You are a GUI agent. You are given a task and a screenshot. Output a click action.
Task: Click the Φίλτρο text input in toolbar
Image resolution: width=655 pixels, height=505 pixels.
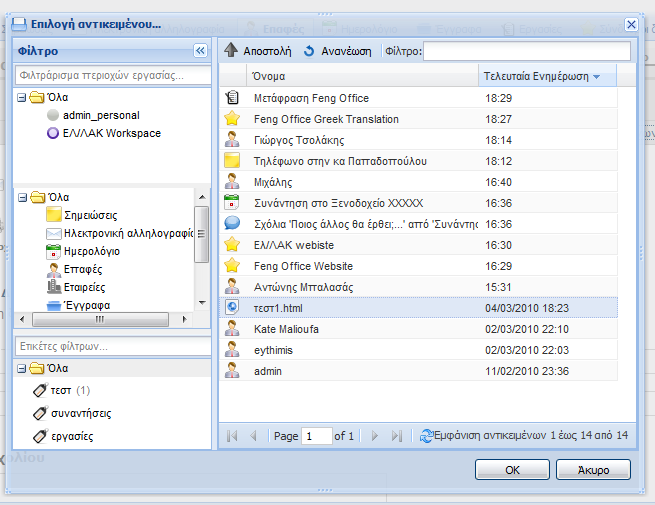[x=528, y=51]
